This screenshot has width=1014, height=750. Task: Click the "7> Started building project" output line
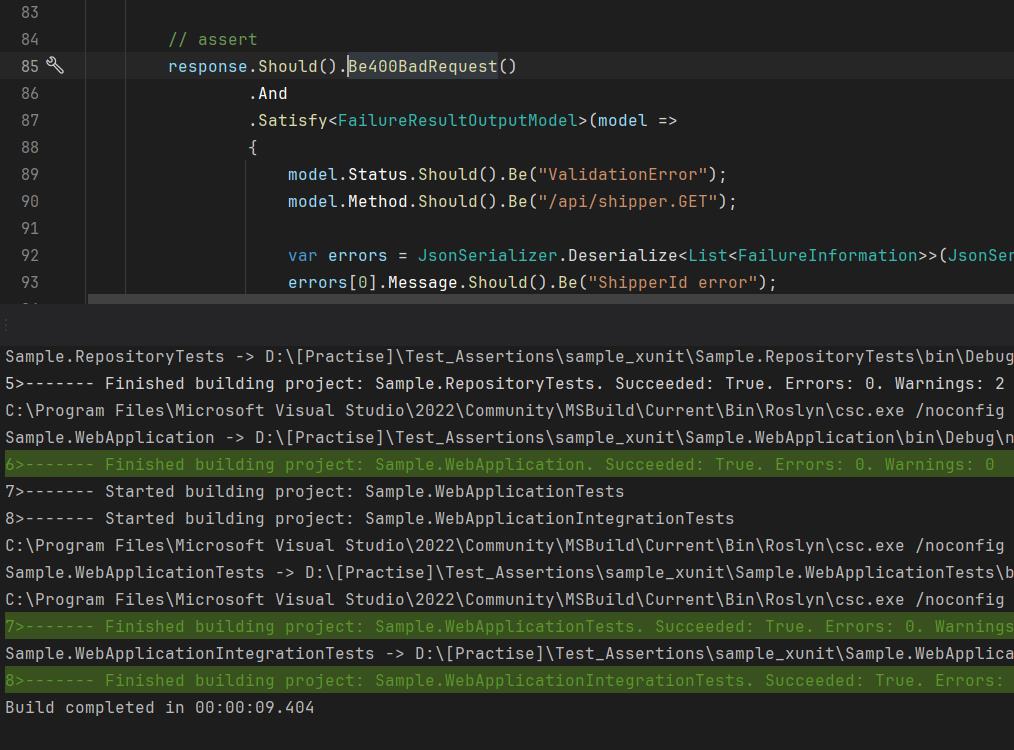coord(315,491)
